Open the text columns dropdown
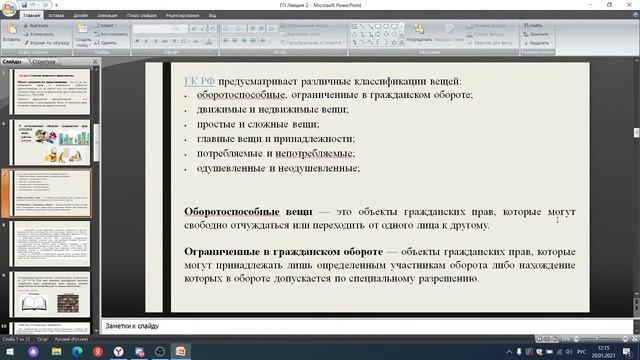The image size is (640, 360). 264,41
